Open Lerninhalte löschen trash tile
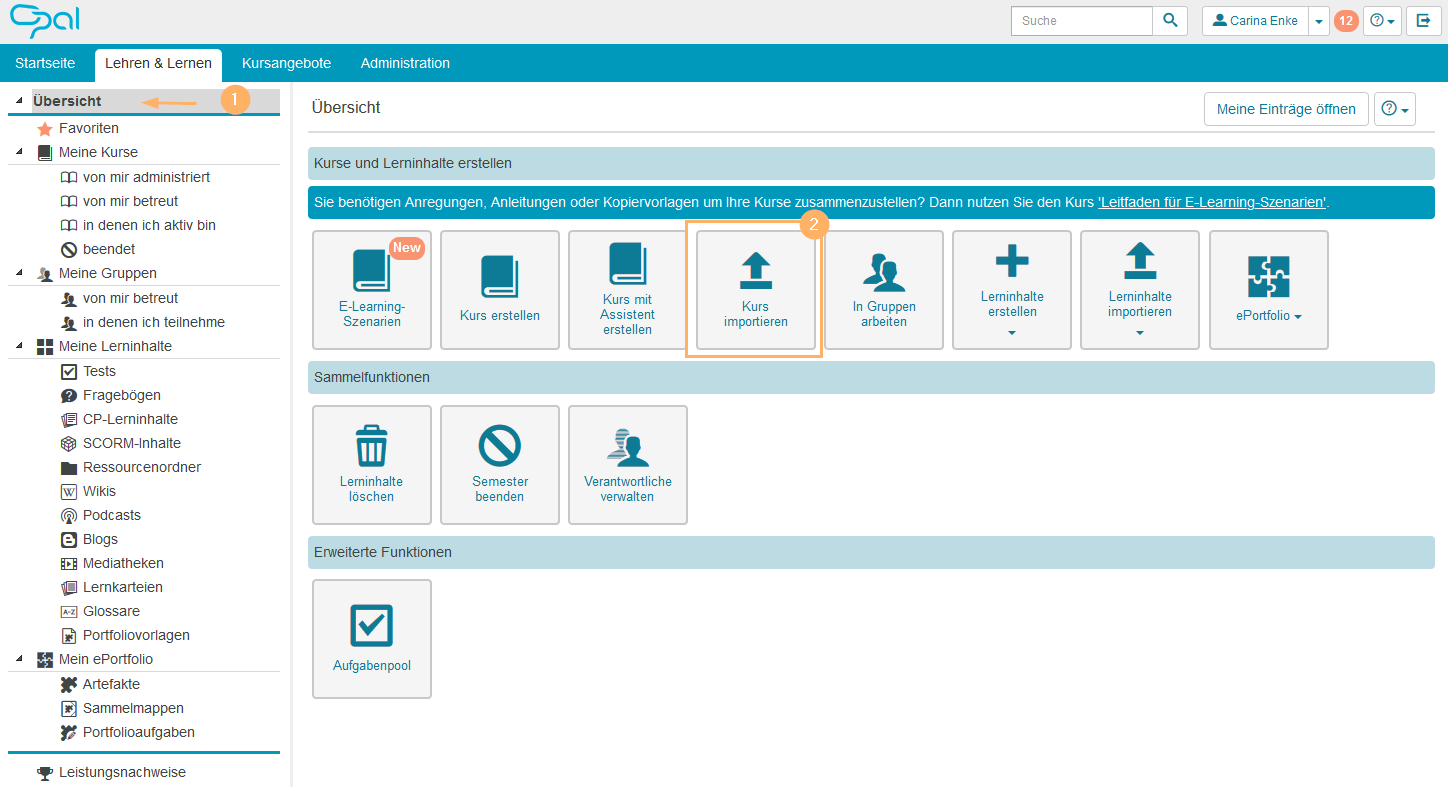Image resolution: width=1448 pixels, height=787 pixels. point(372,465)
